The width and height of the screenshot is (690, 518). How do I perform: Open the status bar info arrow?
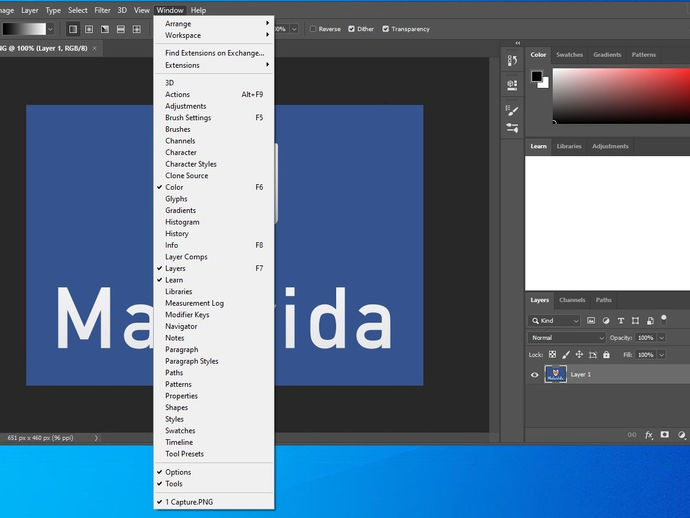(96, 437)
